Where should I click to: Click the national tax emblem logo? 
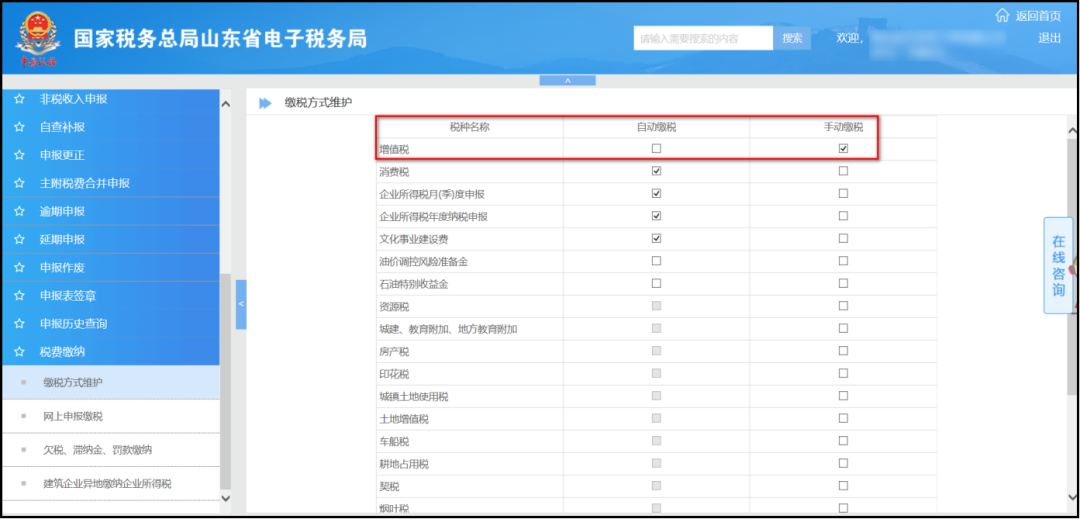click(x=38, y=39)
